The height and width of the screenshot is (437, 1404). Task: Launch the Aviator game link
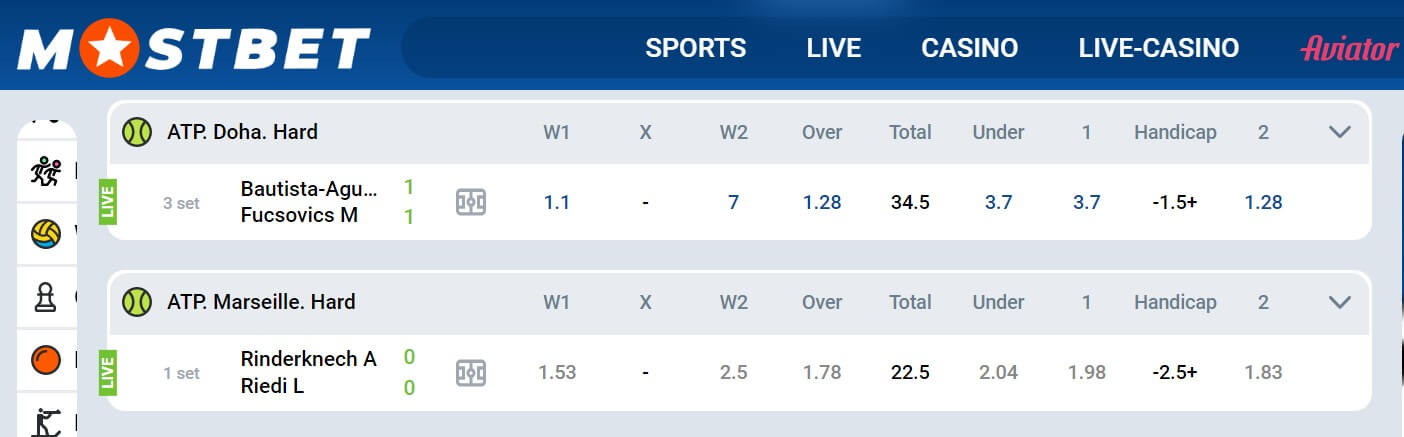1349,48
